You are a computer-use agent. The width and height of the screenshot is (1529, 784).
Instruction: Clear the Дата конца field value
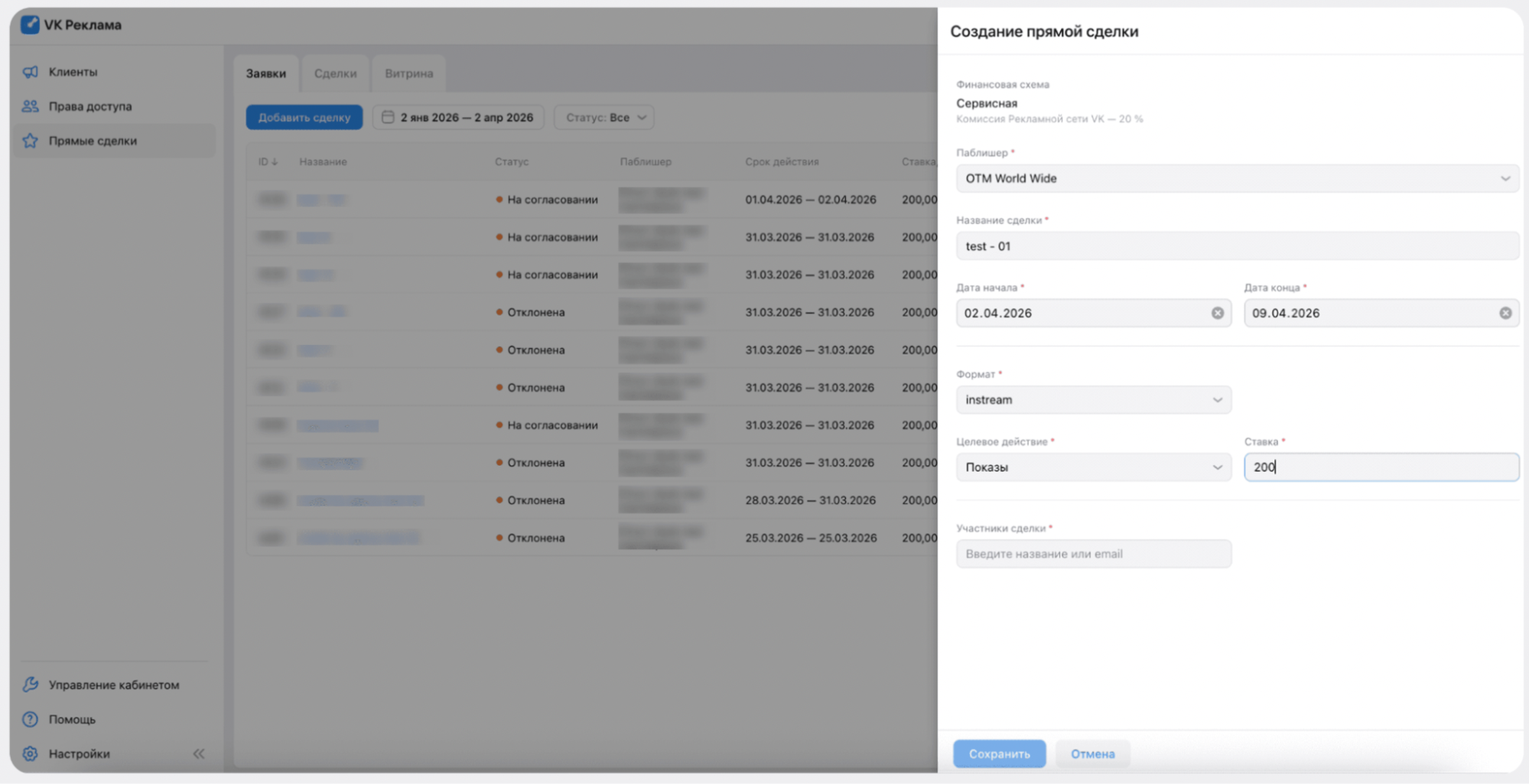1505,313
